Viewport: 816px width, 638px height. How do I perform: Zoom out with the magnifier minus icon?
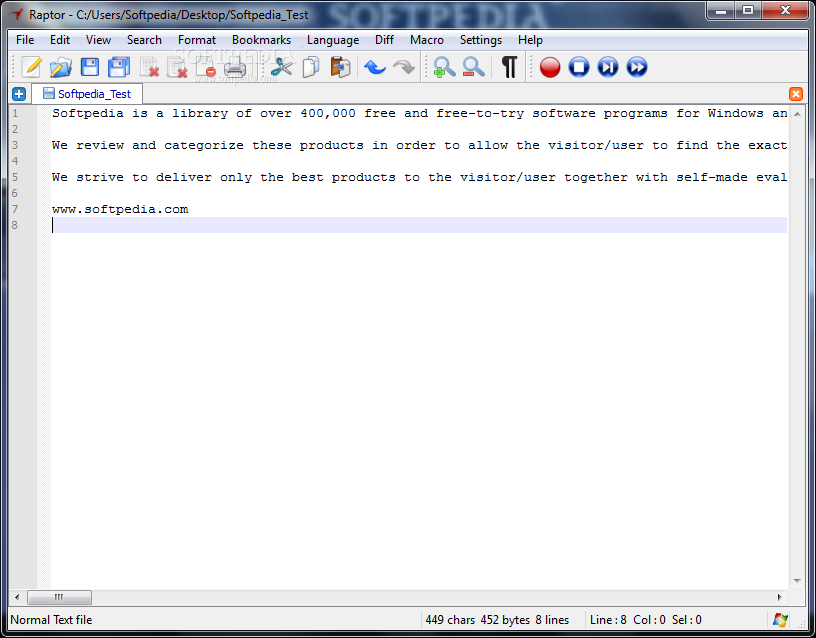point(473,67)
